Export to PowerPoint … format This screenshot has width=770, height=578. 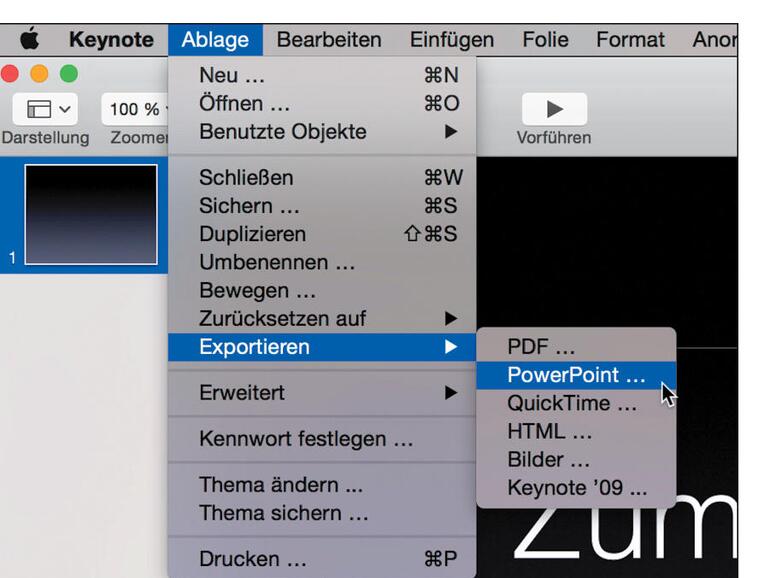(x=576, y=375)
